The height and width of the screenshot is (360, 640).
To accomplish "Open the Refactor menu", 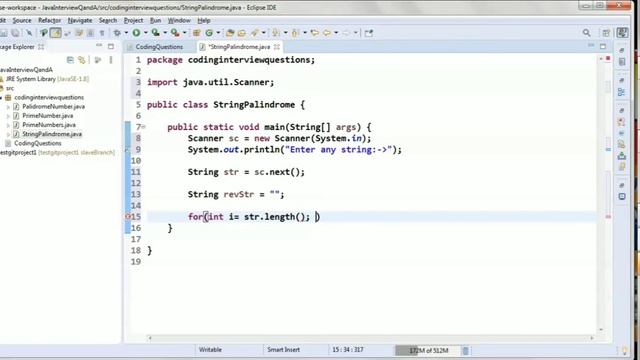I will [49, 20].
